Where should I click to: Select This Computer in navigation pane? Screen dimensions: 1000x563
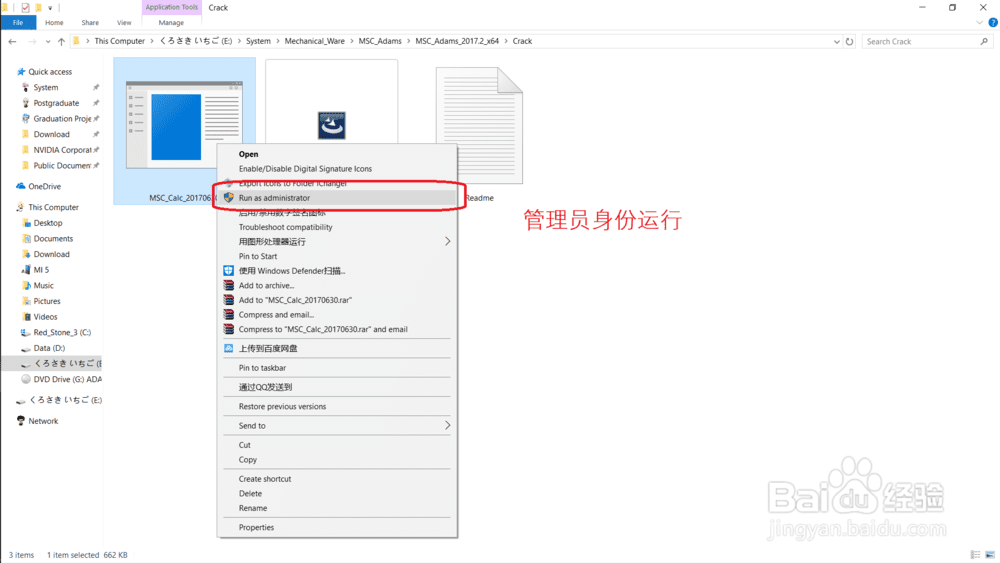pos(53,207)
